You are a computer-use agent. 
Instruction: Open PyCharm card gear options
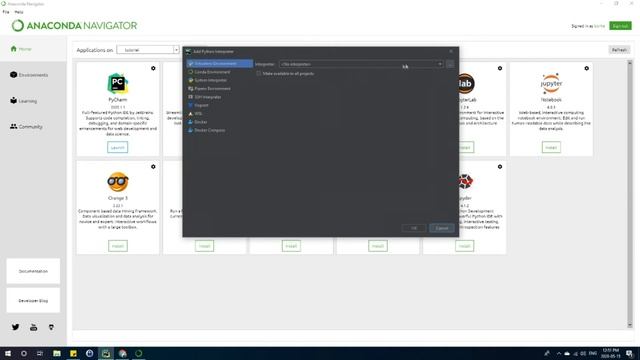(153, 68)
